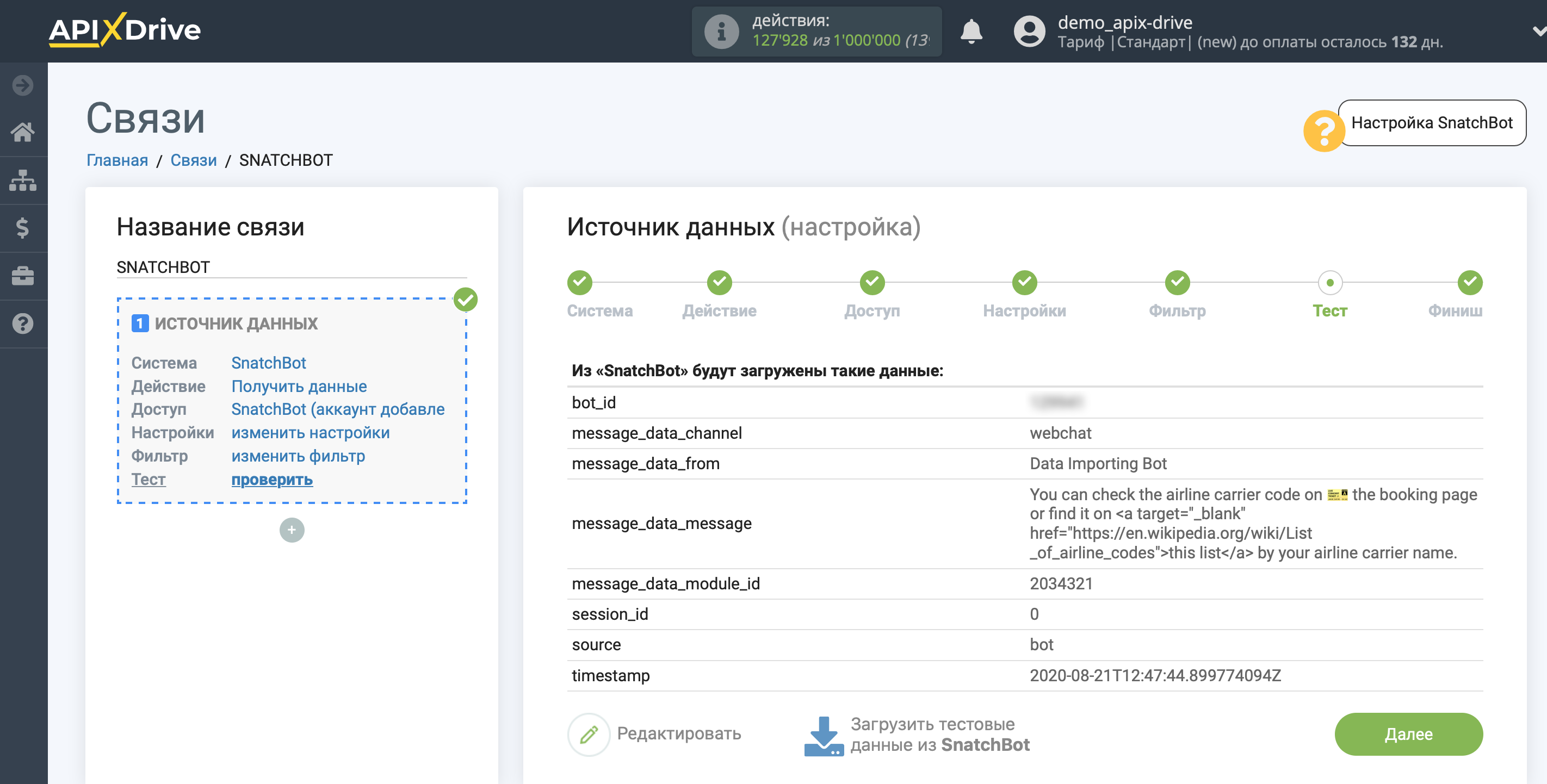Click the orange question mark help icon
Viewport: 1547px width, 784px height.
[1323, 130]
